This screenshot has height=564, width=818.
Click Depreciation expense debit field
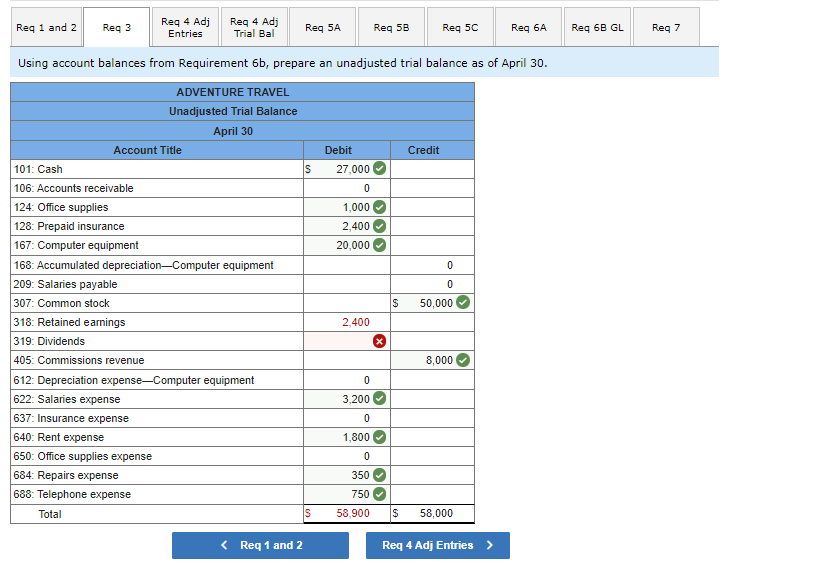click(x=347, y=380)
